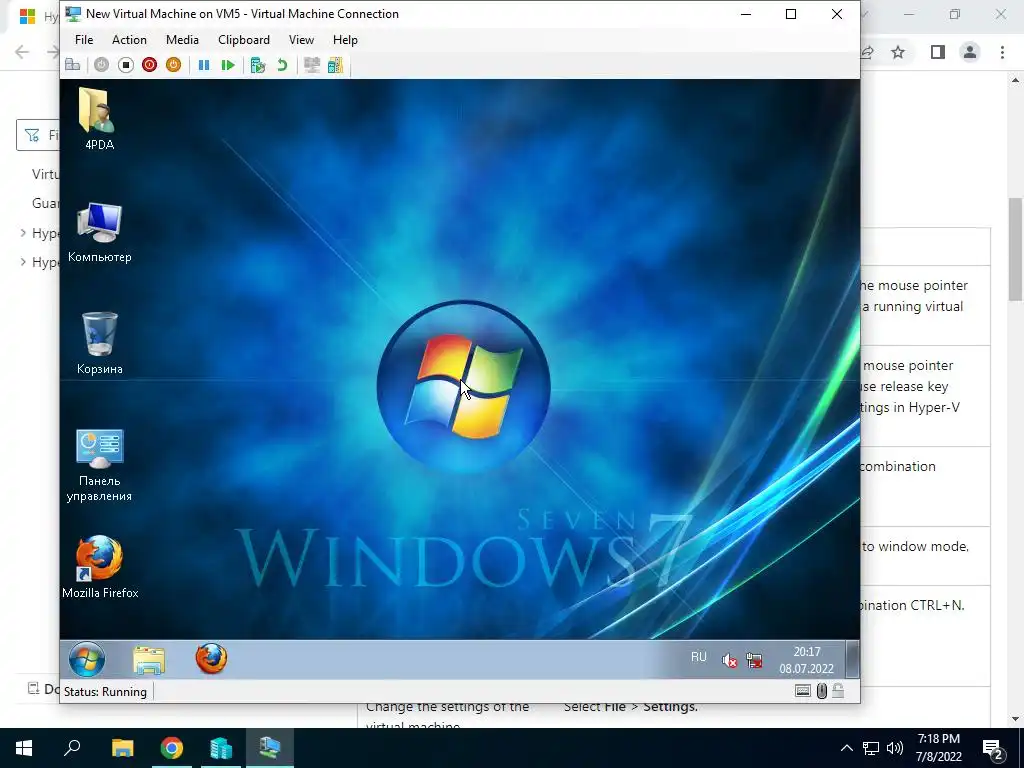Screen dimensions: 1024x768
Task: Click the rightmost VM toolbar icon
Action: point(335,65)
